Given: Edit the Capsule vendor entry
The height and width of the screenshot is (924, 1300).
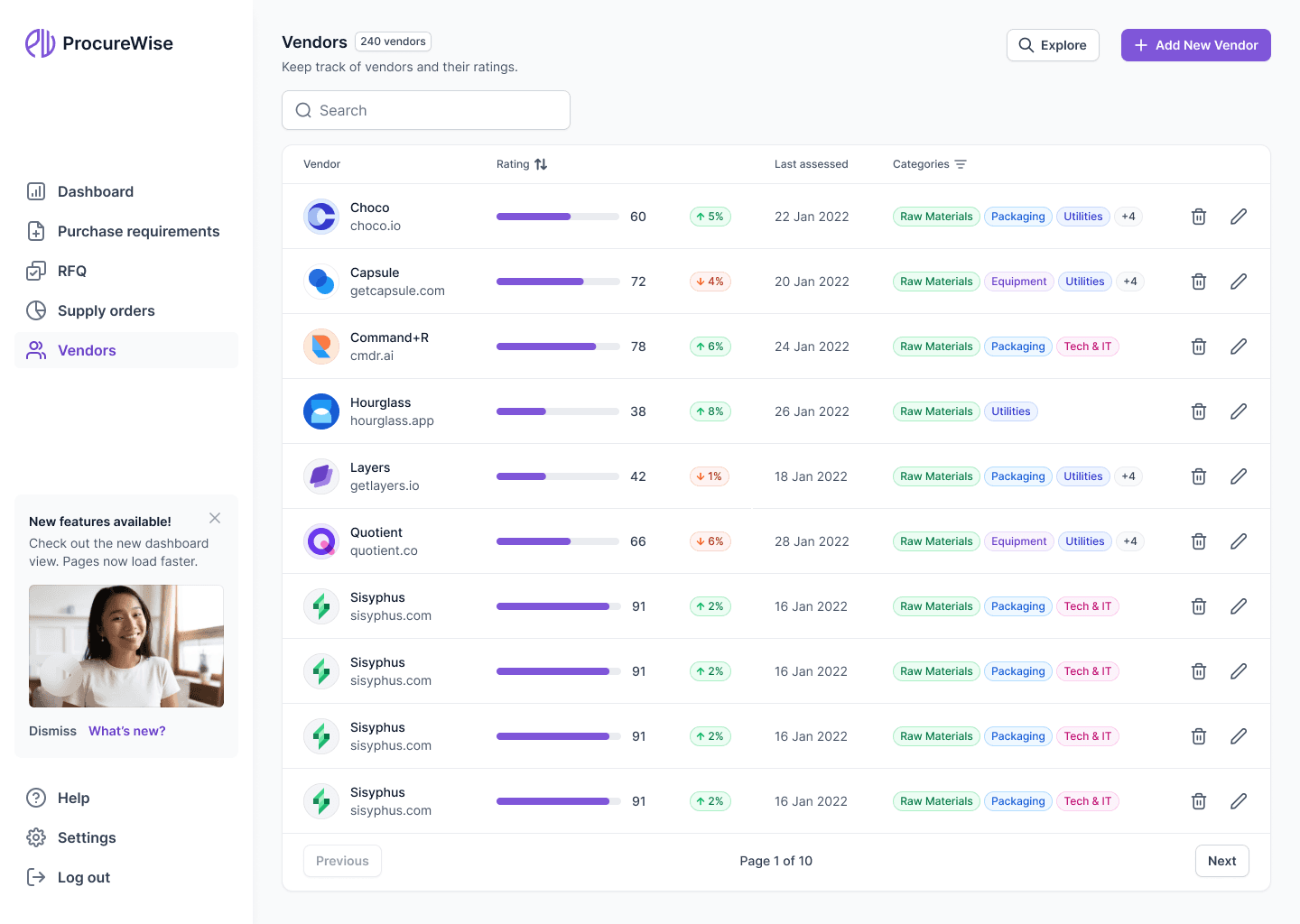Looking at the screenshot, I should [x=1239, y=282].
